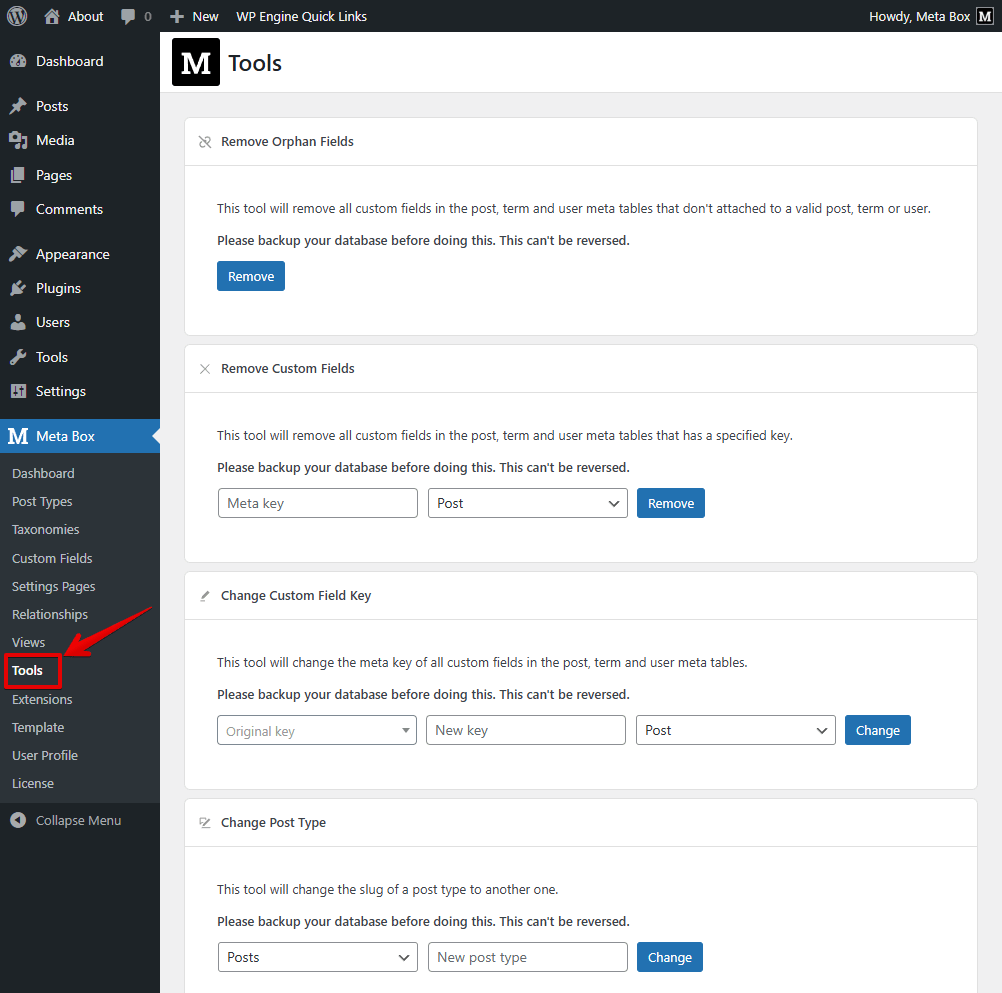1002x993 pixels.
Task: Click the pencil icon on Change Custom Field Key
Action: point(204,595)
